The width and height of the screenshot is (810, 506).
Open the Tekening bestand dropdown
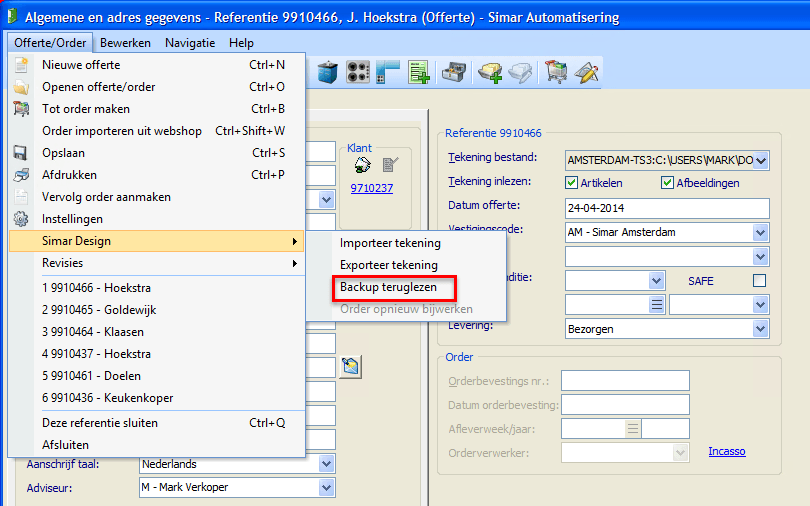[761, 159]
